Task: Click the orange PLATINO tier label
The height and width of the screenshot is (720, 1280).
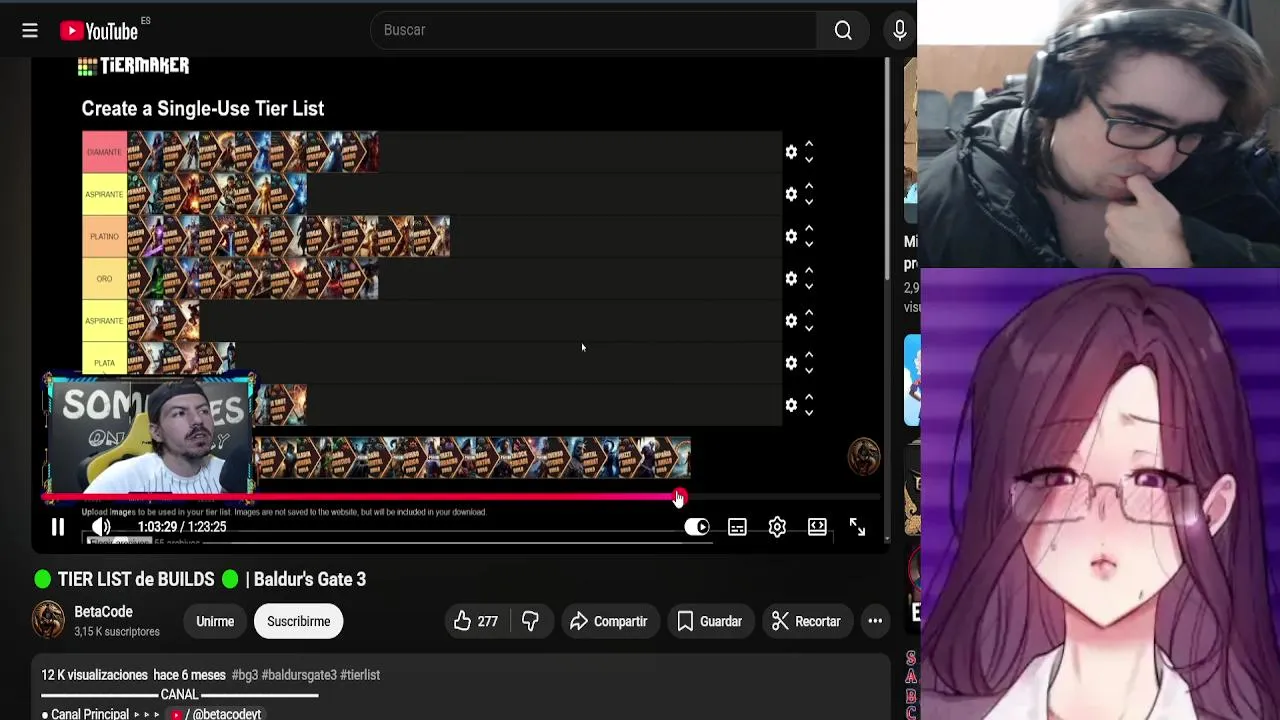Action: coord(104,236)
